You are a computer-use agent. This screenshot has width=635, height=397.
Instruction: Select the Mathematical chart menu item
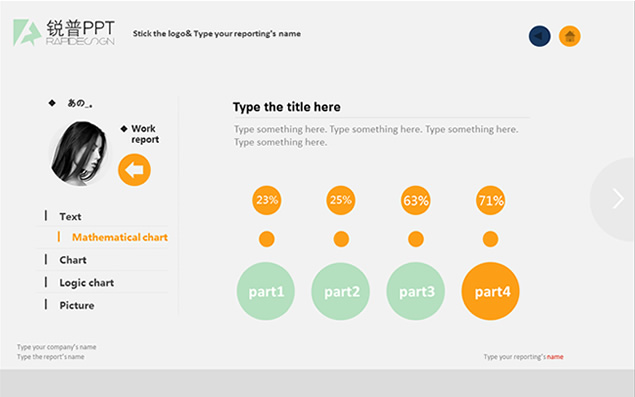pyautogui.click(x=120, y=237)
